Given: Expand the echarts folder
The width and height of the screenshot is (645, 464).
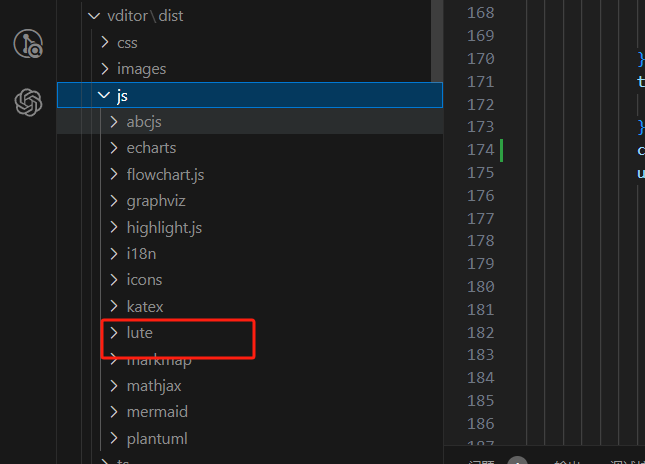Looking at the screenshot, I should click(x=151, y=148).
